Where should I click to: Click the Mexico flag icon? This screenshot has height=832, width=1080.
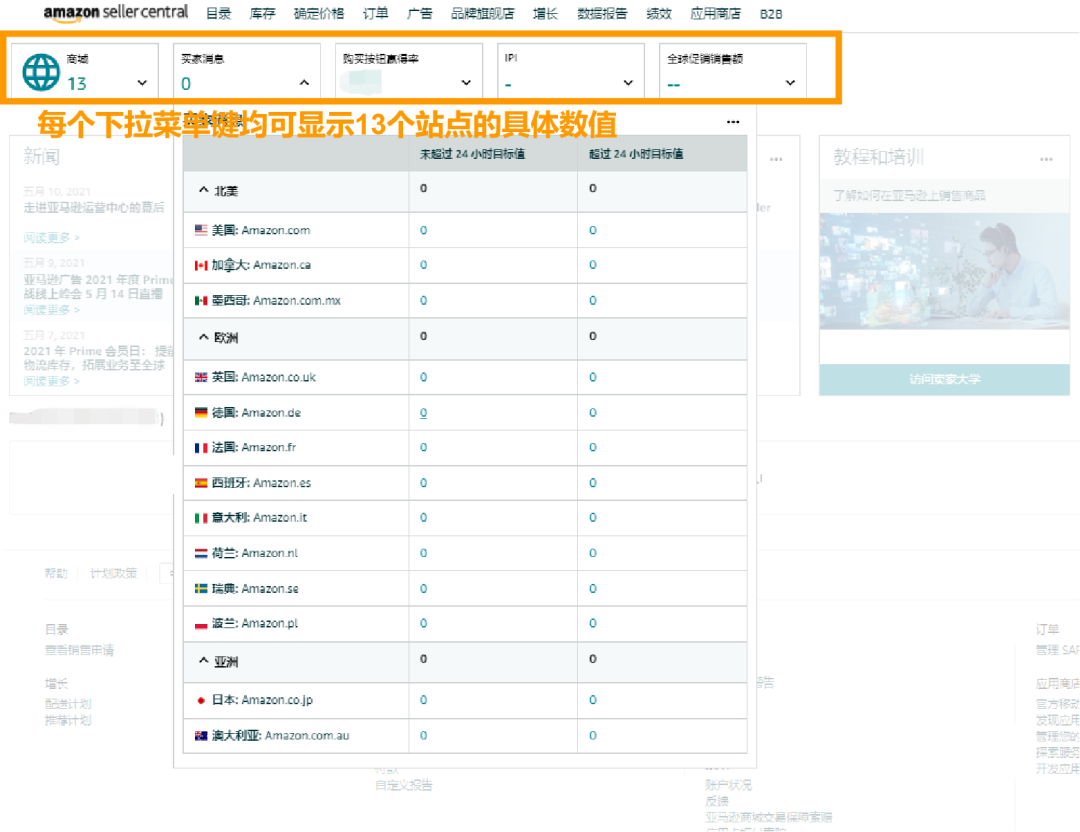click(x=201, y=300)
